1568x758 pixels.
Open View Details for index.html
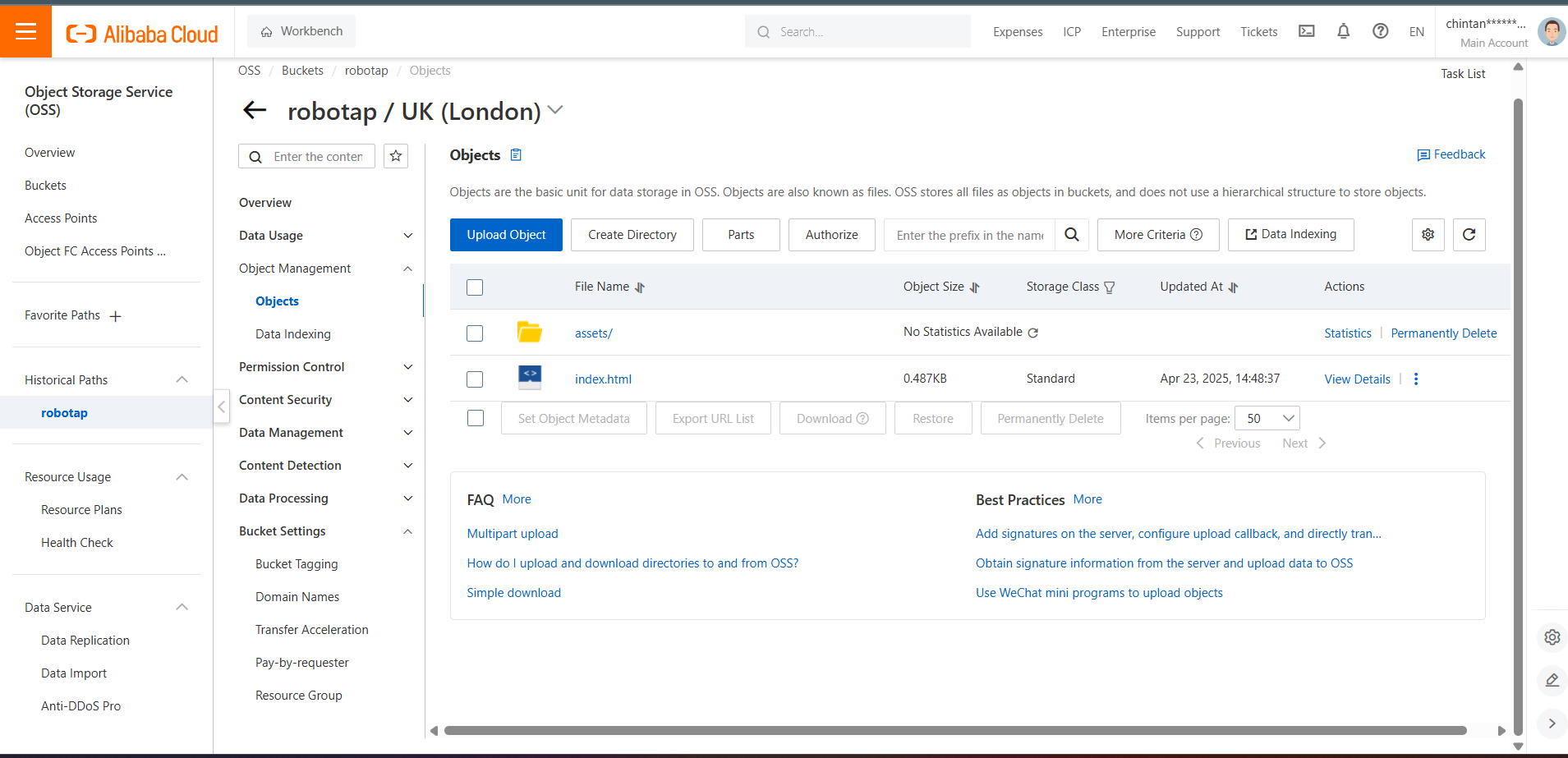pyautogui.click(x=1357, y=379)
